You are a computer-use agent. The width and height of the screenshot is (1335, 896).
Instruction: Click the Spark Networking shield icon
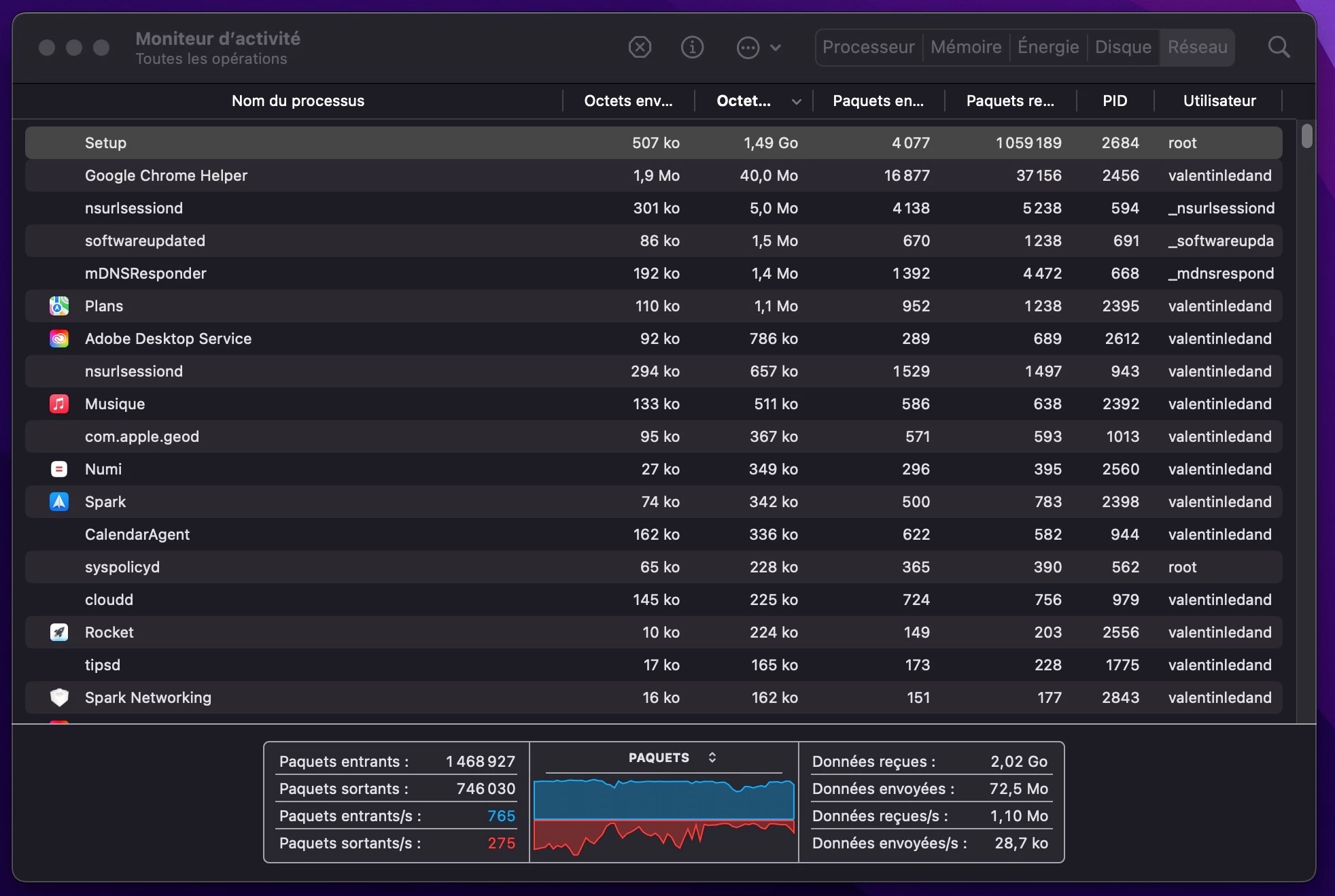point(59,697)
